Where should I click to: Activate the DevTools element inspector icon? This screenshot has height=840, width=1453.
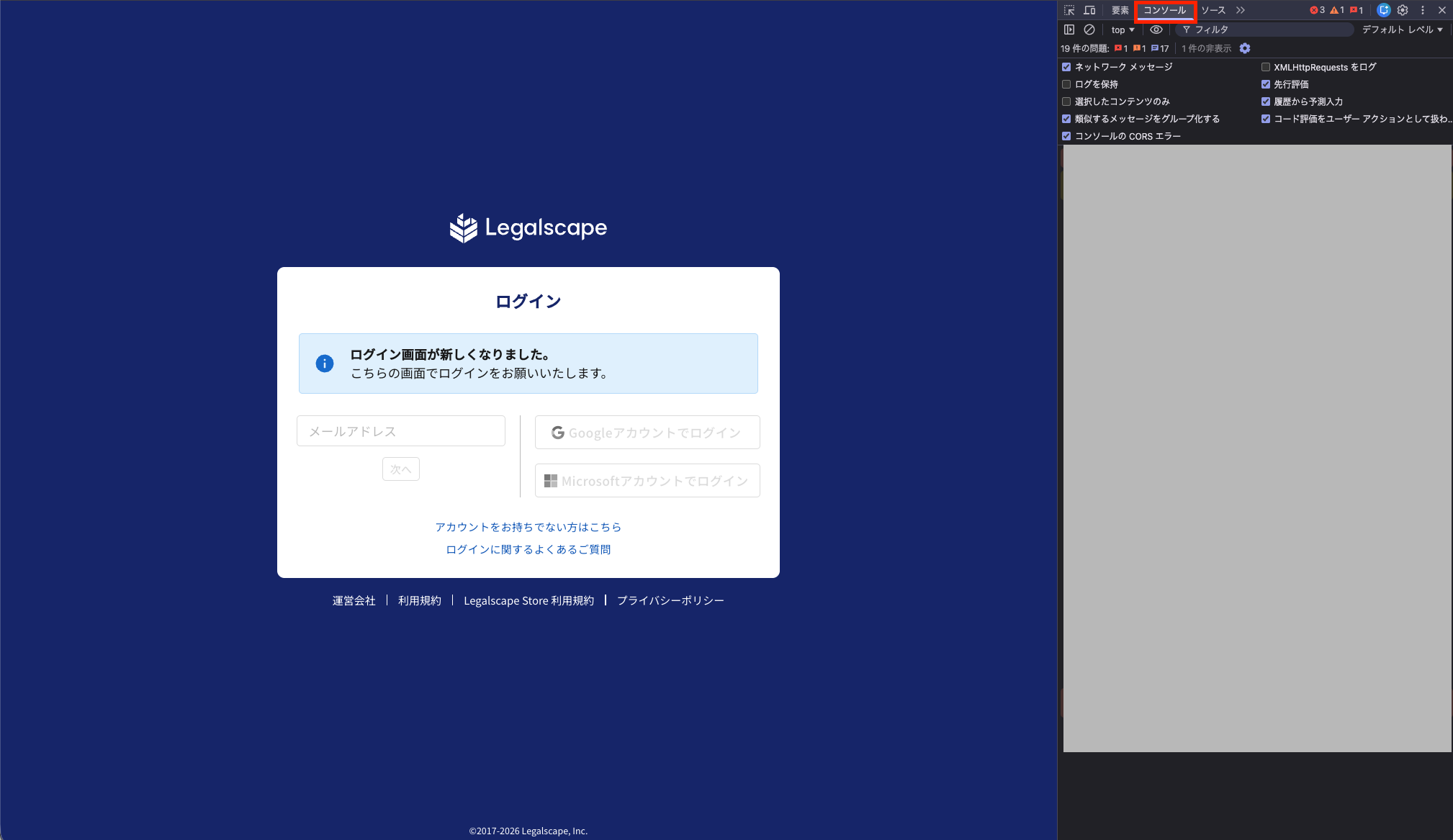click(x=1069, y=10)
